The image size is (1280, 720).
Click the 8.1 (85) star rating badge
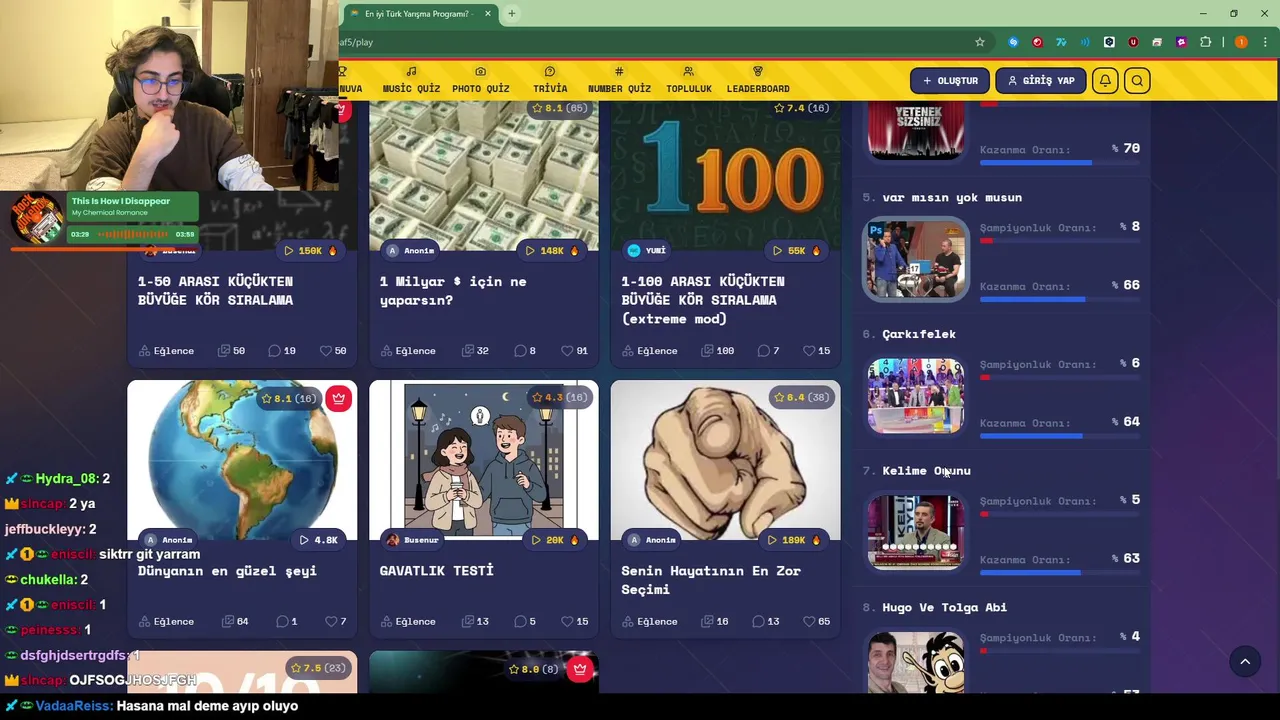560,108
